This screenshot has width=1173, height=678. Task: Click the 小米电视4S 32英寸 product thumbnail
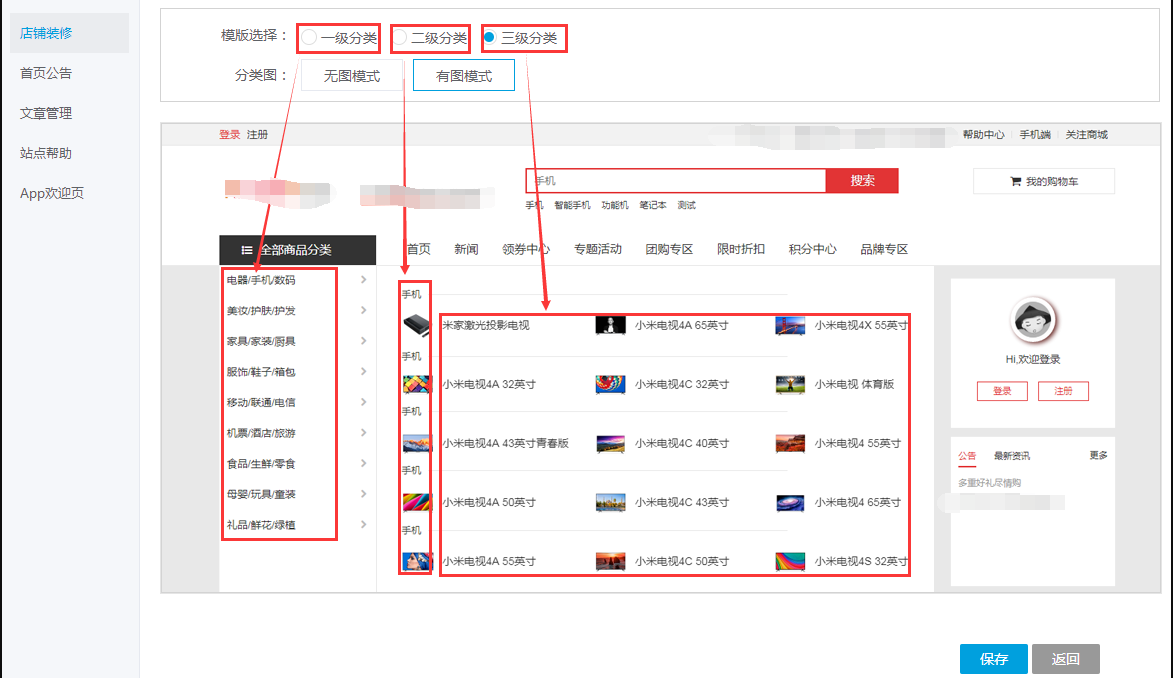click(790, 561)
